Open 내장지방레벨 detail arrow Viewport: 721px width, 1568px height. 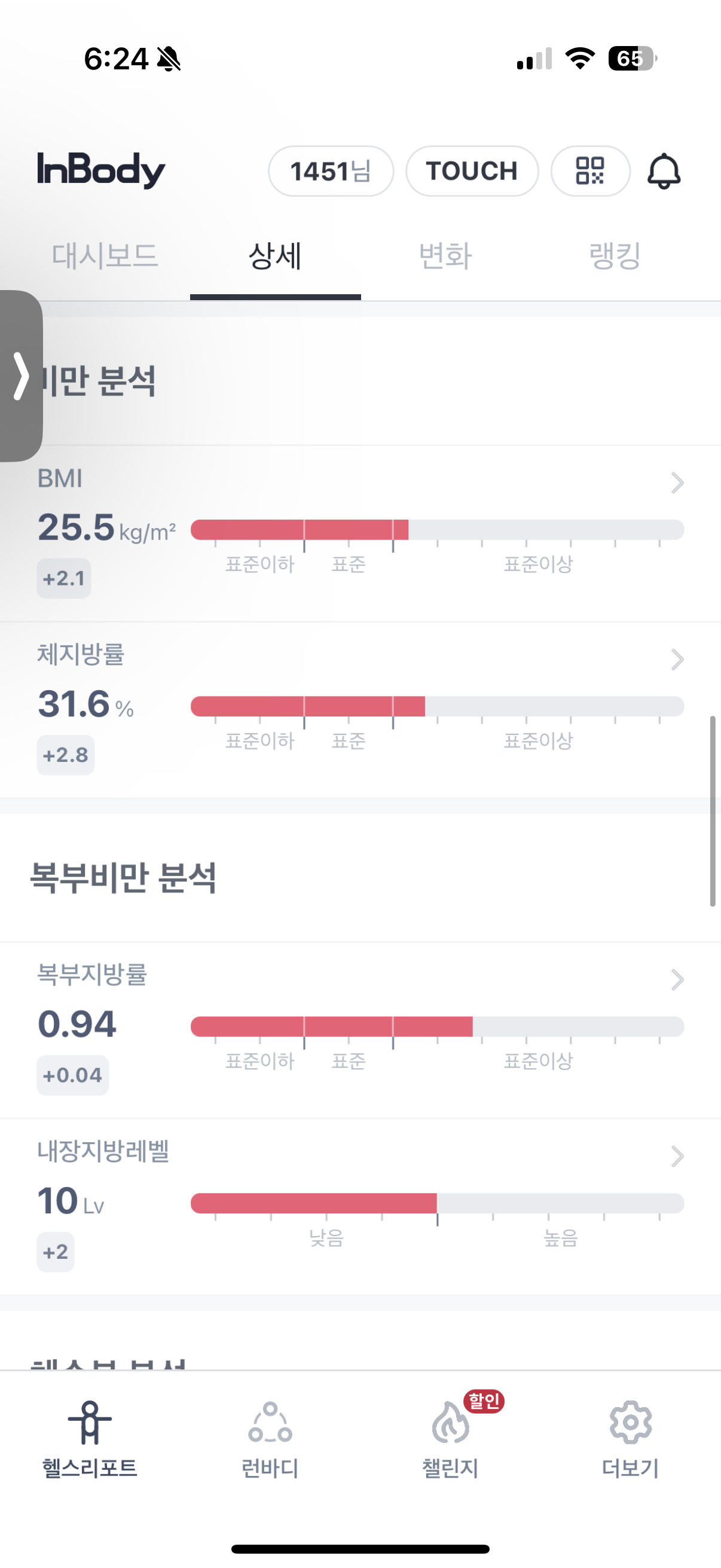click(x=677, y=1156)
